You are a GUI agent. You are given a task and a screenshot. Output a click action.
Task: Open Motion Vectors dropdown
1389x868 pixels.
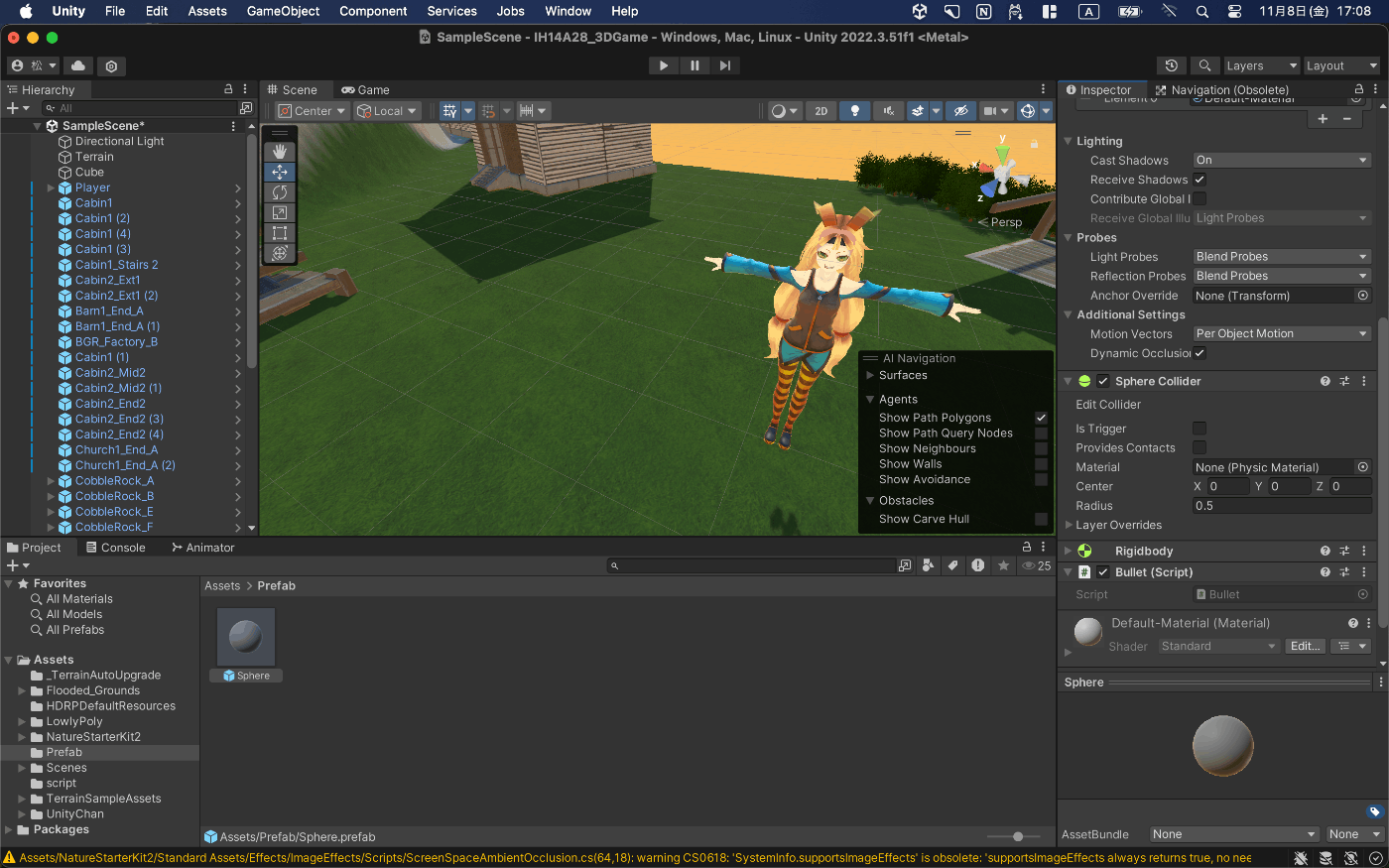click(1282, 334)
